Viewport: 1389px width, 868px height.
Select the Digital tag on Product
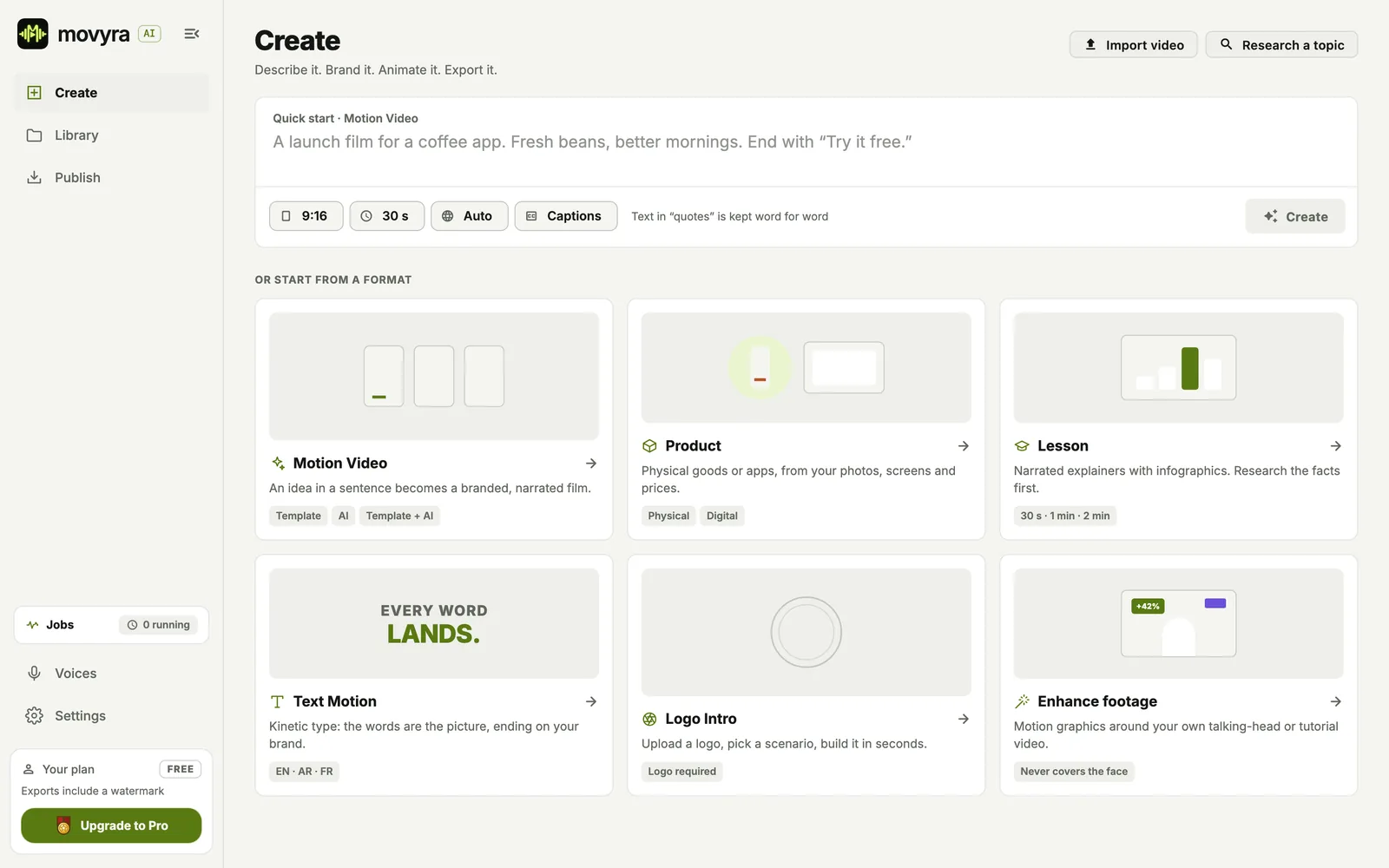722,516
